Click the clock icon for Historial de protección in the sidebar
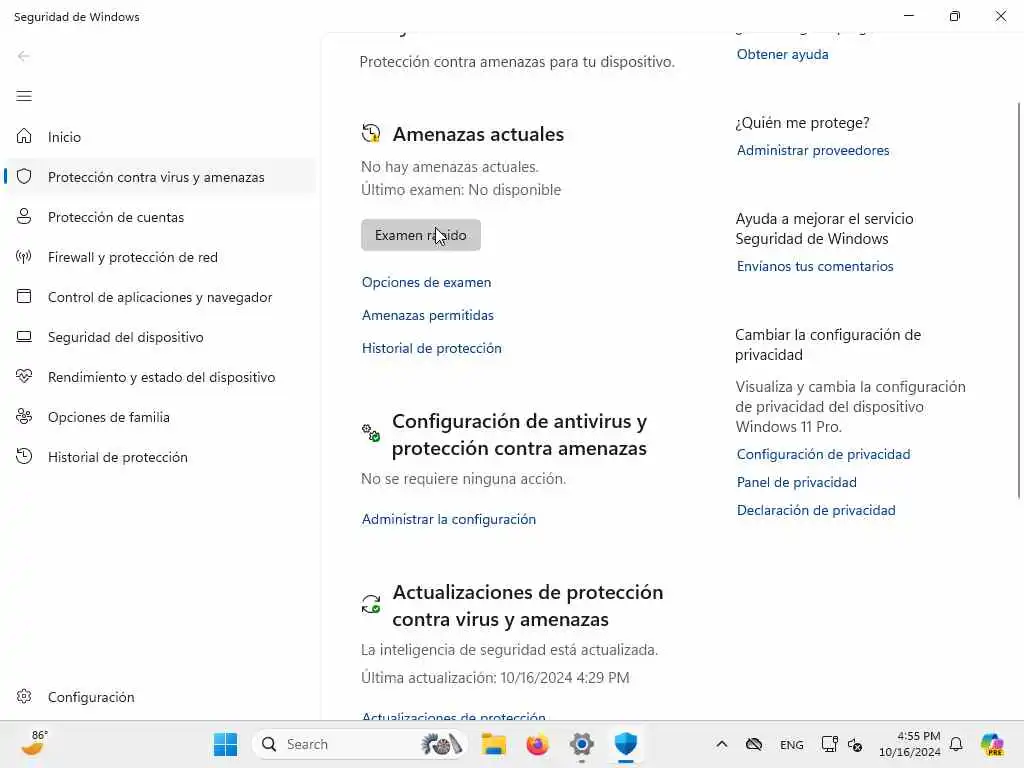 pyautogui.click(x=24, y=456)
